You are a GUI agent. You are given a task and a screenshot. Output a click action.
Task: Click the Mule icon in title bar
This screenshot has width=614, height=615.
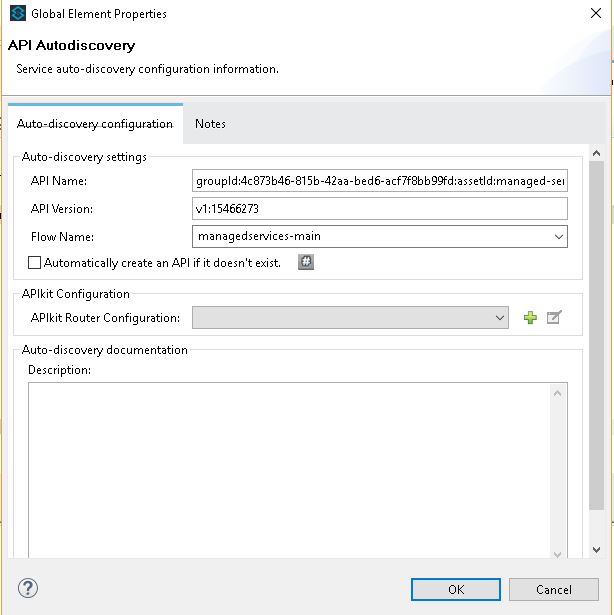coord(17,14)
